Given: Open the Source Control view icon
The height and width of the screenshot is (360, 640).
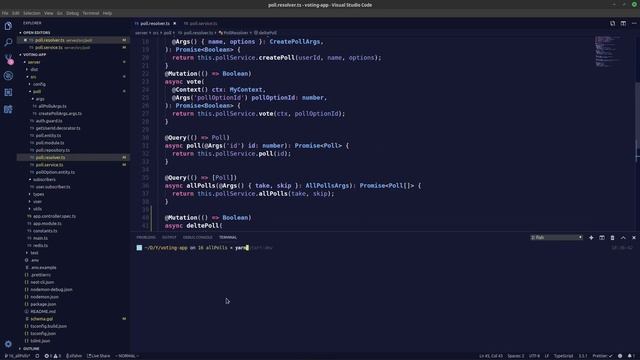Looking at the screenshot, I should pos(8,59).
